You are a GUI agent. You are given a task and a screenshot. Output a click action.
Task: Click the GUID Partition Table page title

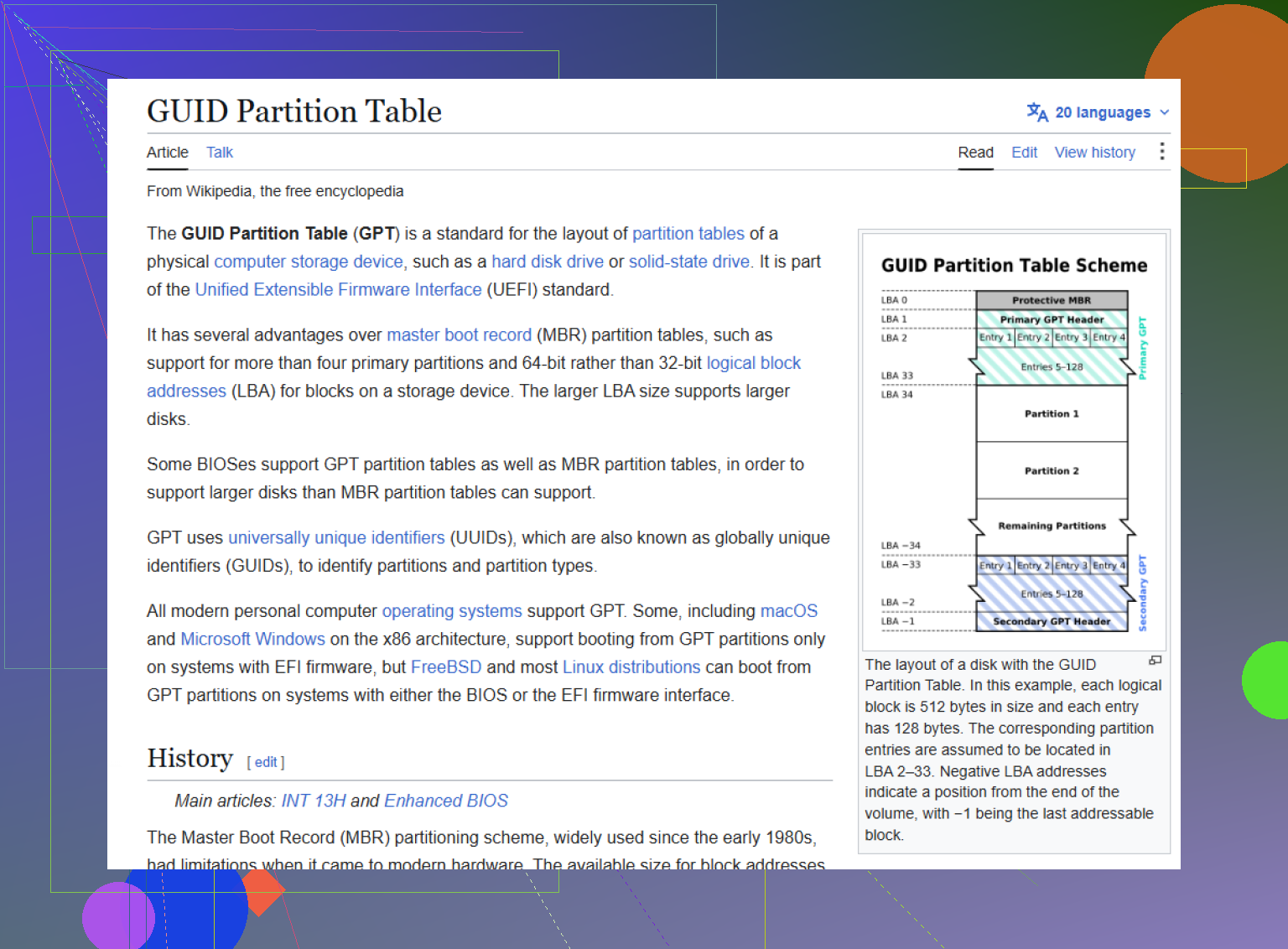(294, 111)
